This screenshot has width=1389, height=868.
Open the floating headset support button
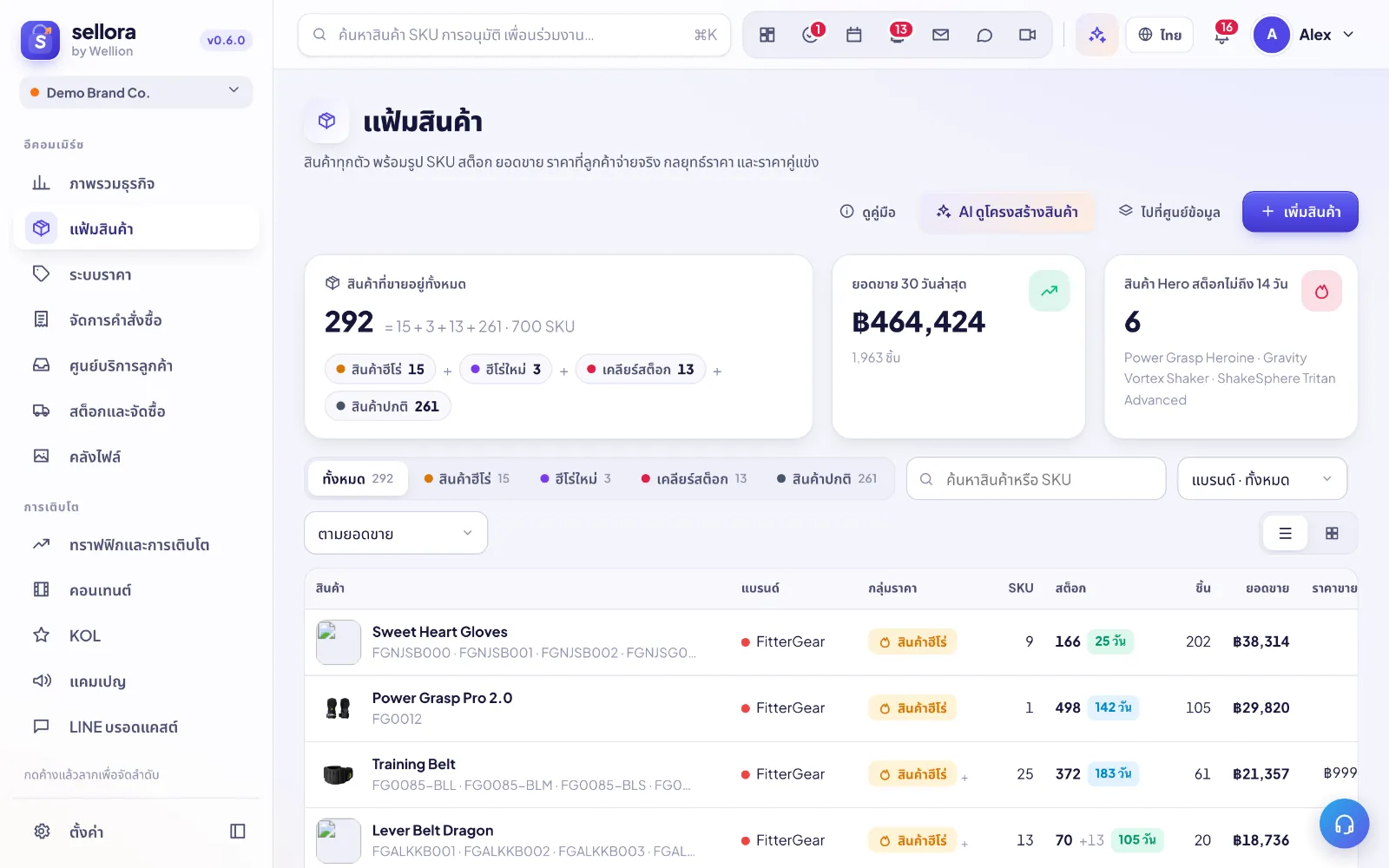pos(1344,824)
